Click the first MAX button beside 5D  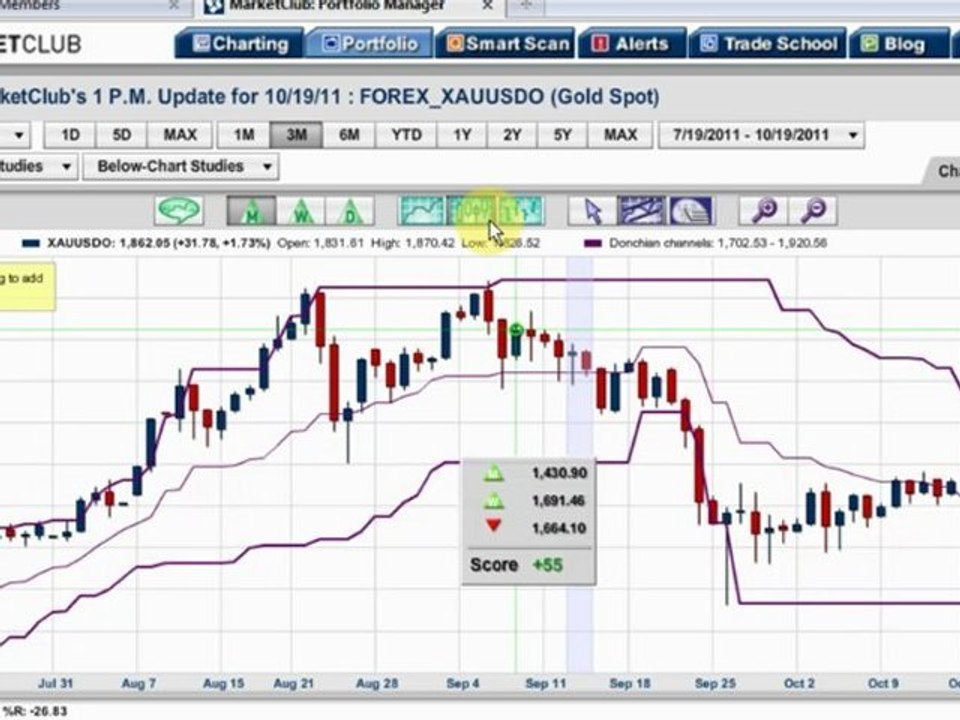(180, 135)
